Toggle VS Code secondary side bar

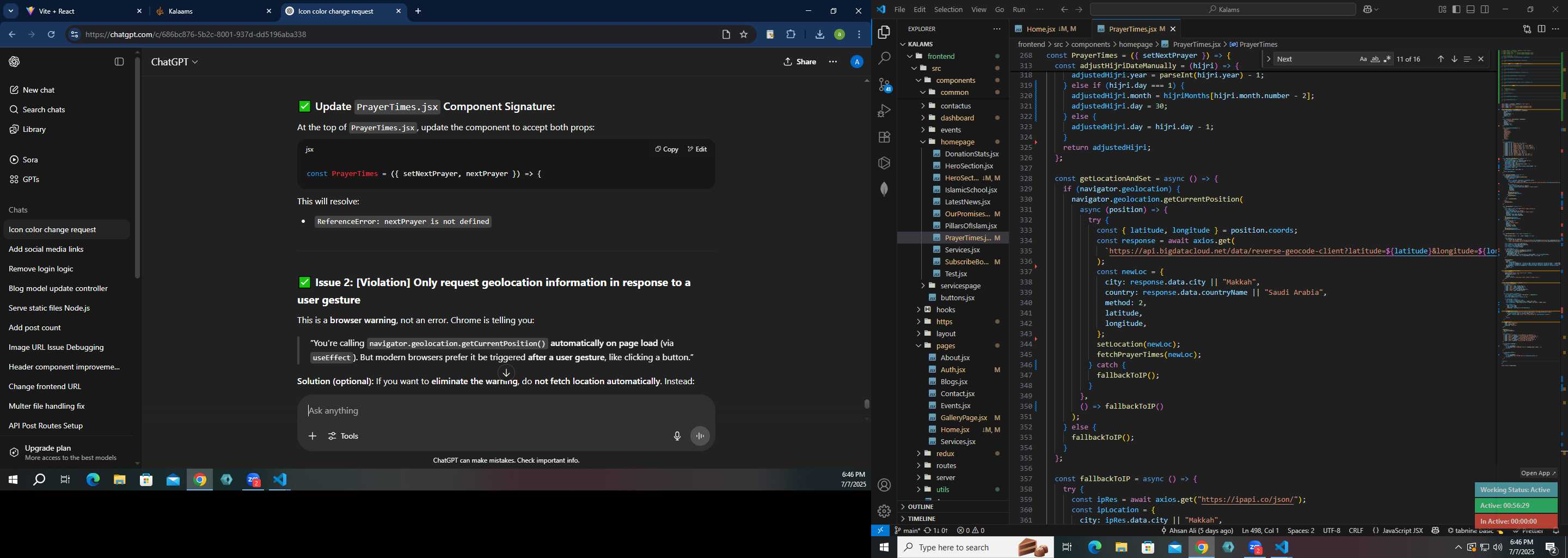[x=1485, y=10]
